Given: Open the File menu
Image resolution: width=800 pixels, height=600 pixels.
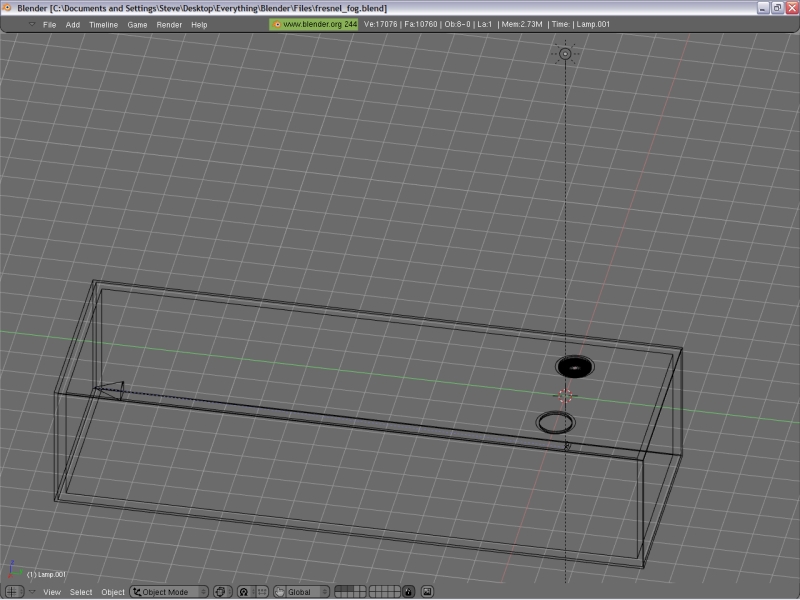Looking at the screenshot, I should (x=49, y=24).
